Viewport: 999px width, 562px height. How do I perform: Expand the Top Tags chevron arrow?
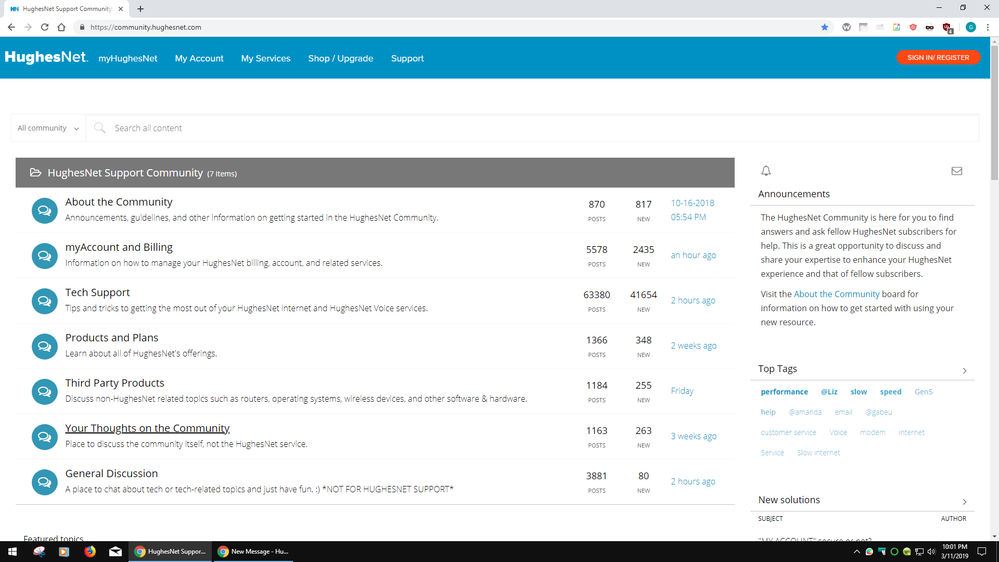pyautogui.click(x=964, y=370)
